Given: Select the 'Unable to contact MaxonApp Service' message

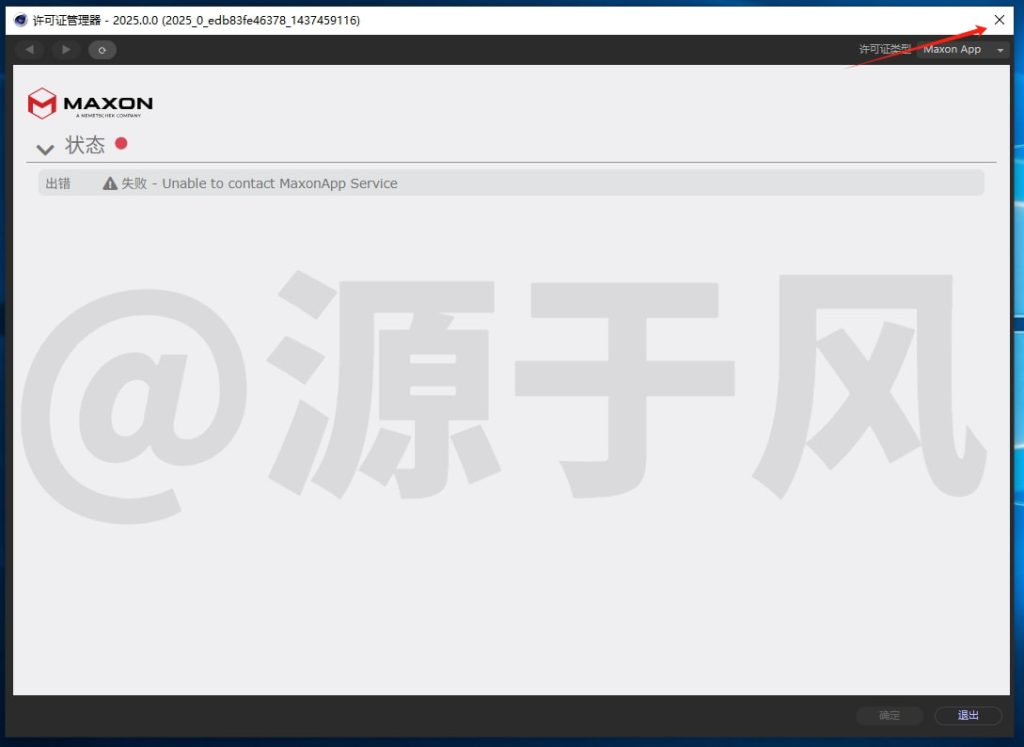Looking at the screenshot, I should (x=280, y=183).
